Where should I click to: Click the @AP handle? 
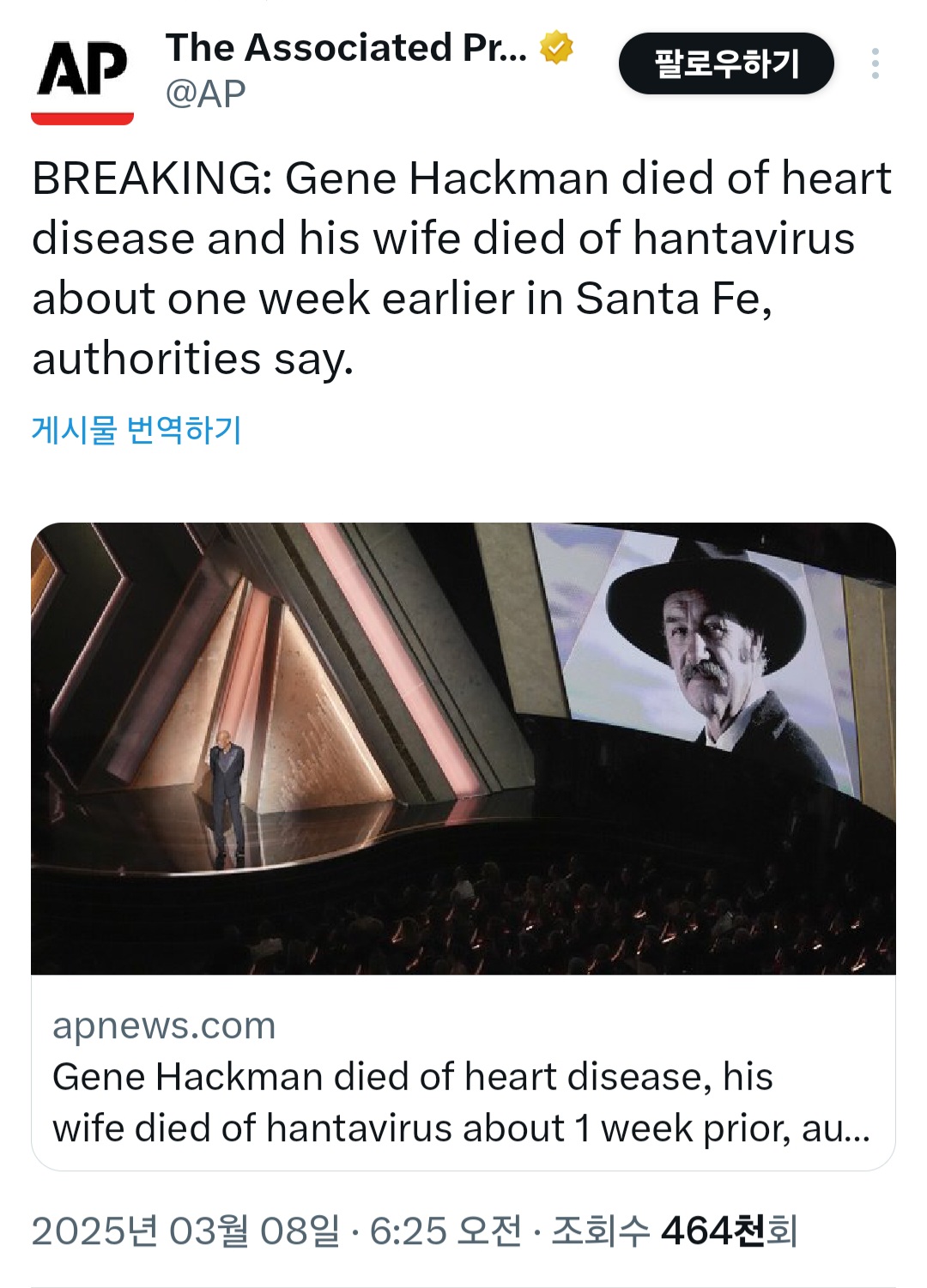205,94
